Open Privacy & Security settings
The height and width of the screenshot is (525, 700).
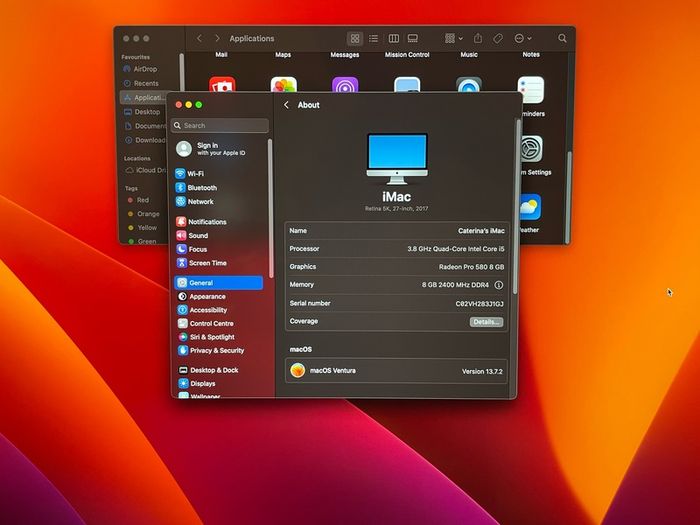pos(211,350)
